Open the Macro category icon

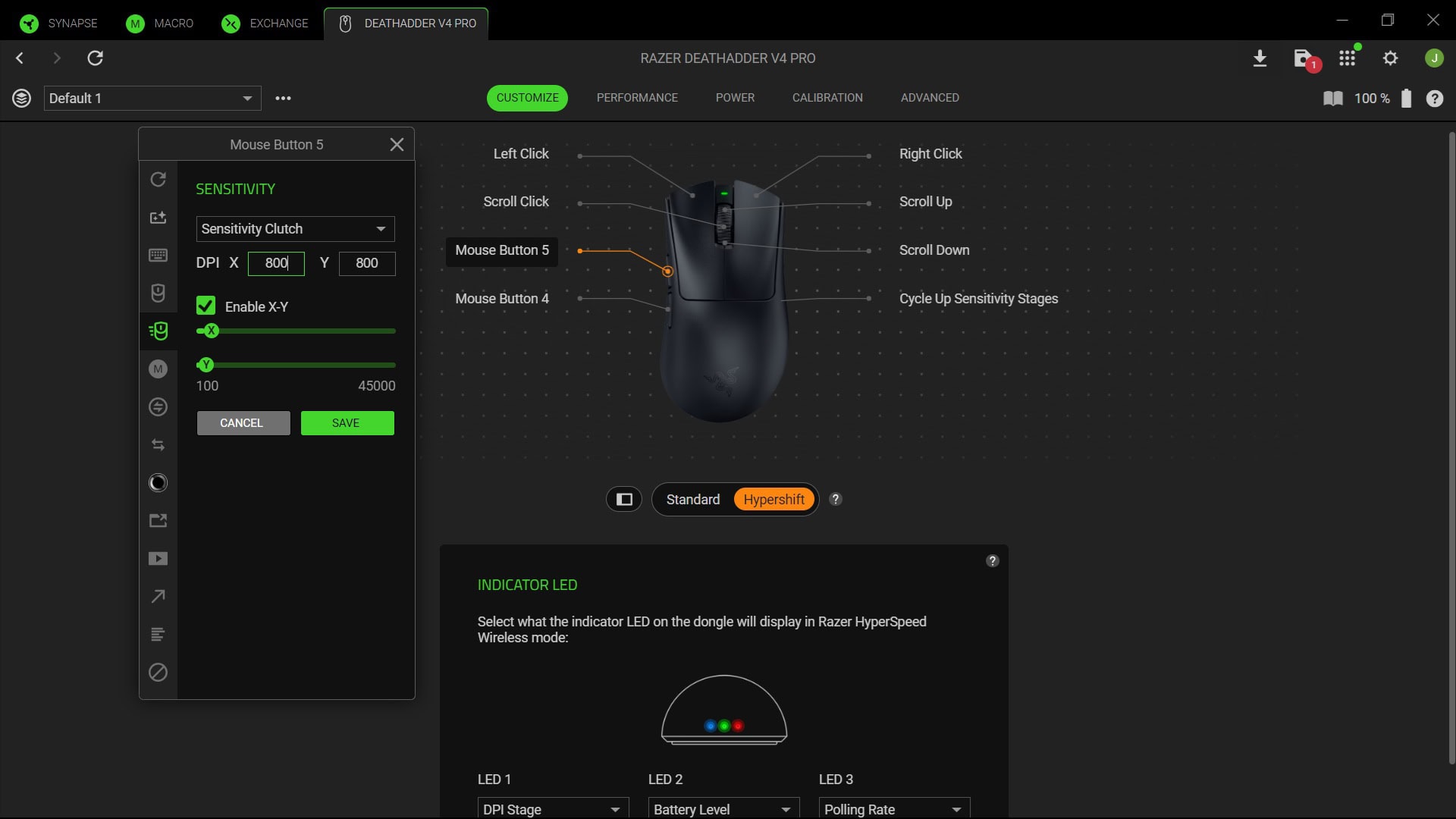tap(158, 369)
